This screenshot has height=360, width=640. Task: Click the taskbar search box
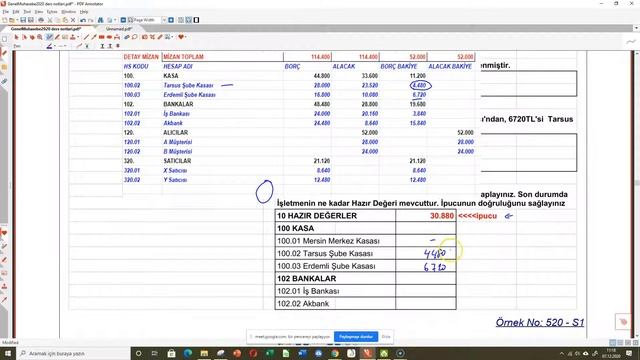[73, 353]
